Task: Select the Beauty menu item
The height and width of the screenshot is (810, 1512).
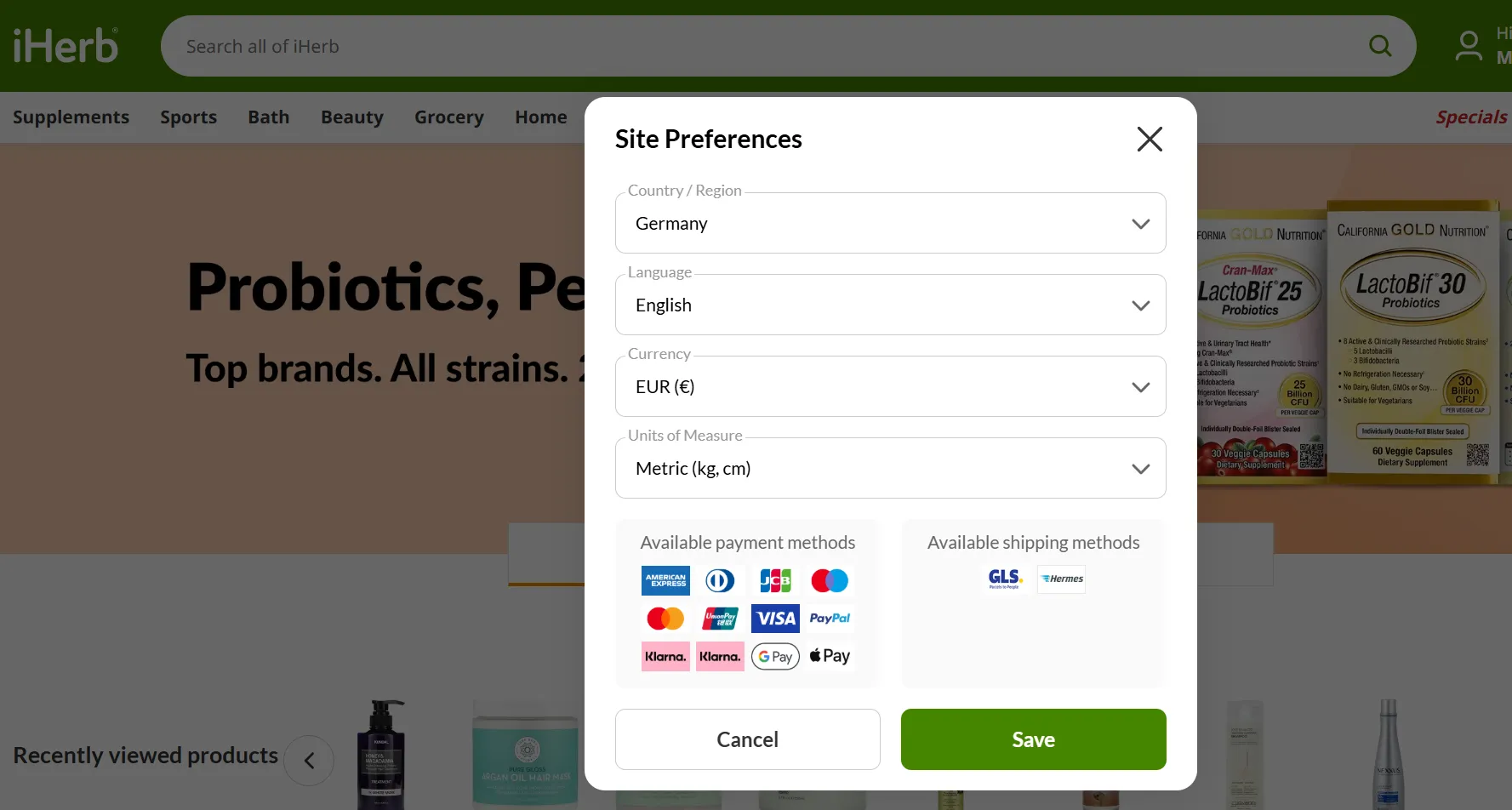Action: coord(352,117)
